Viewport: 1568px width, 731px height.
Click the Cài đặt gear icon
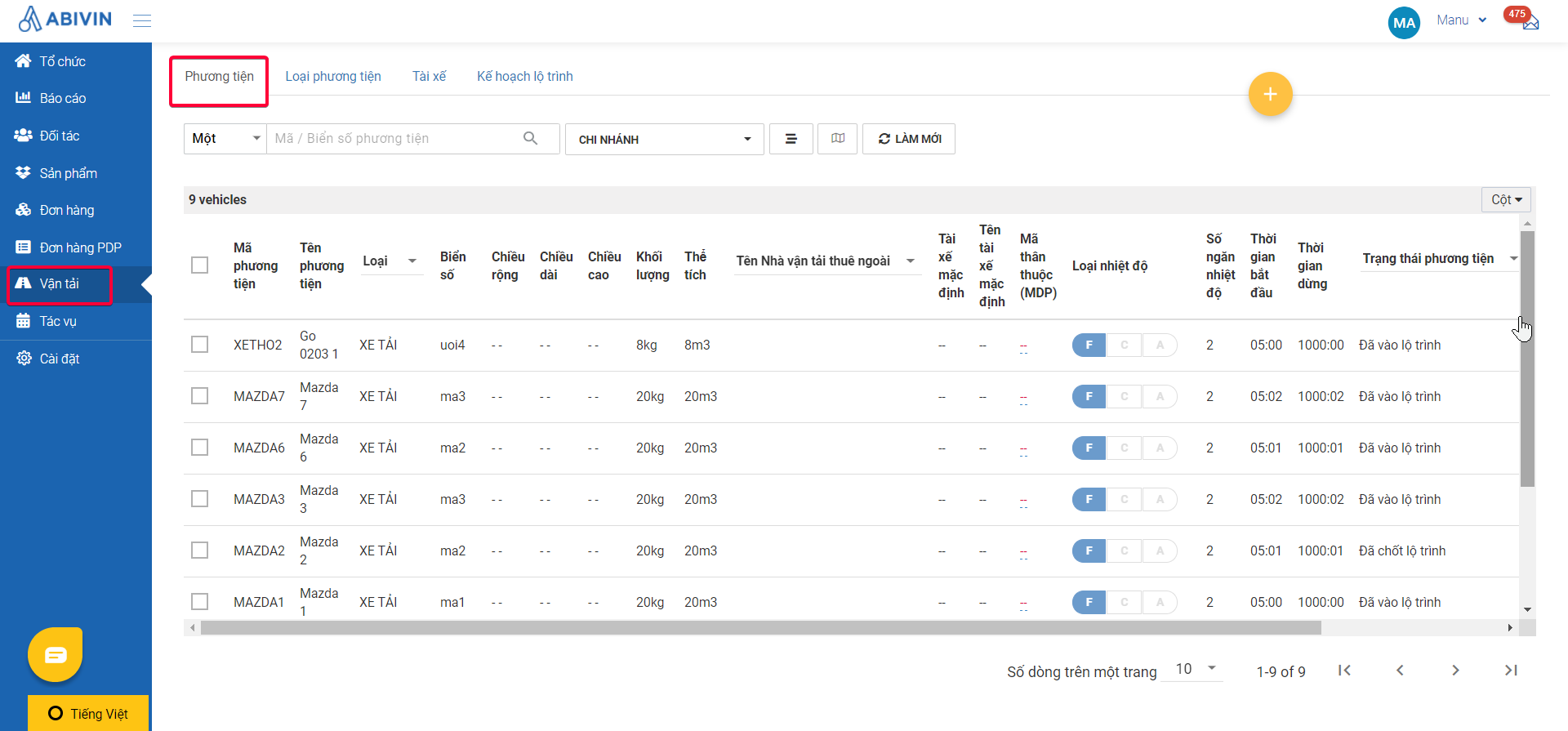[x=24, y=359]
